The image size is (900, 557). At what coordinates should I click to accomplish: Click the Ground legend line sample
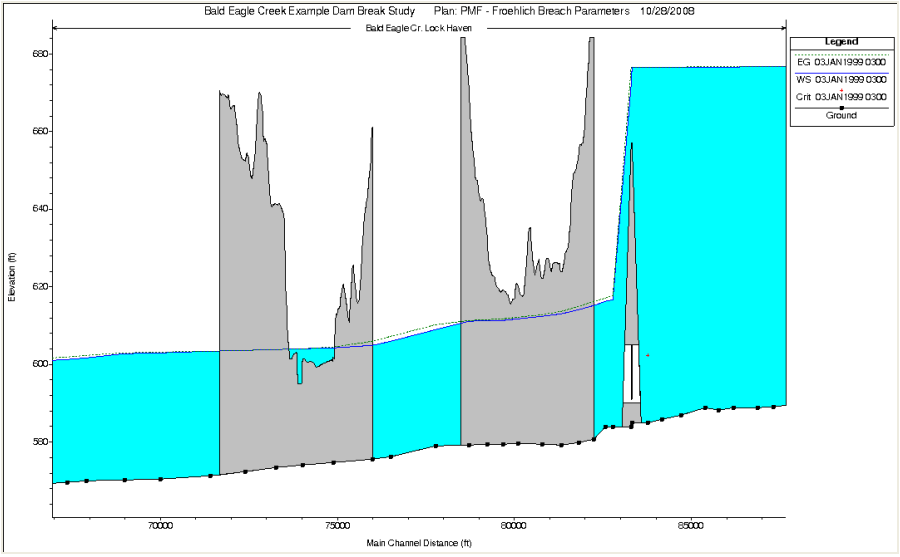[x=841, y=107]
